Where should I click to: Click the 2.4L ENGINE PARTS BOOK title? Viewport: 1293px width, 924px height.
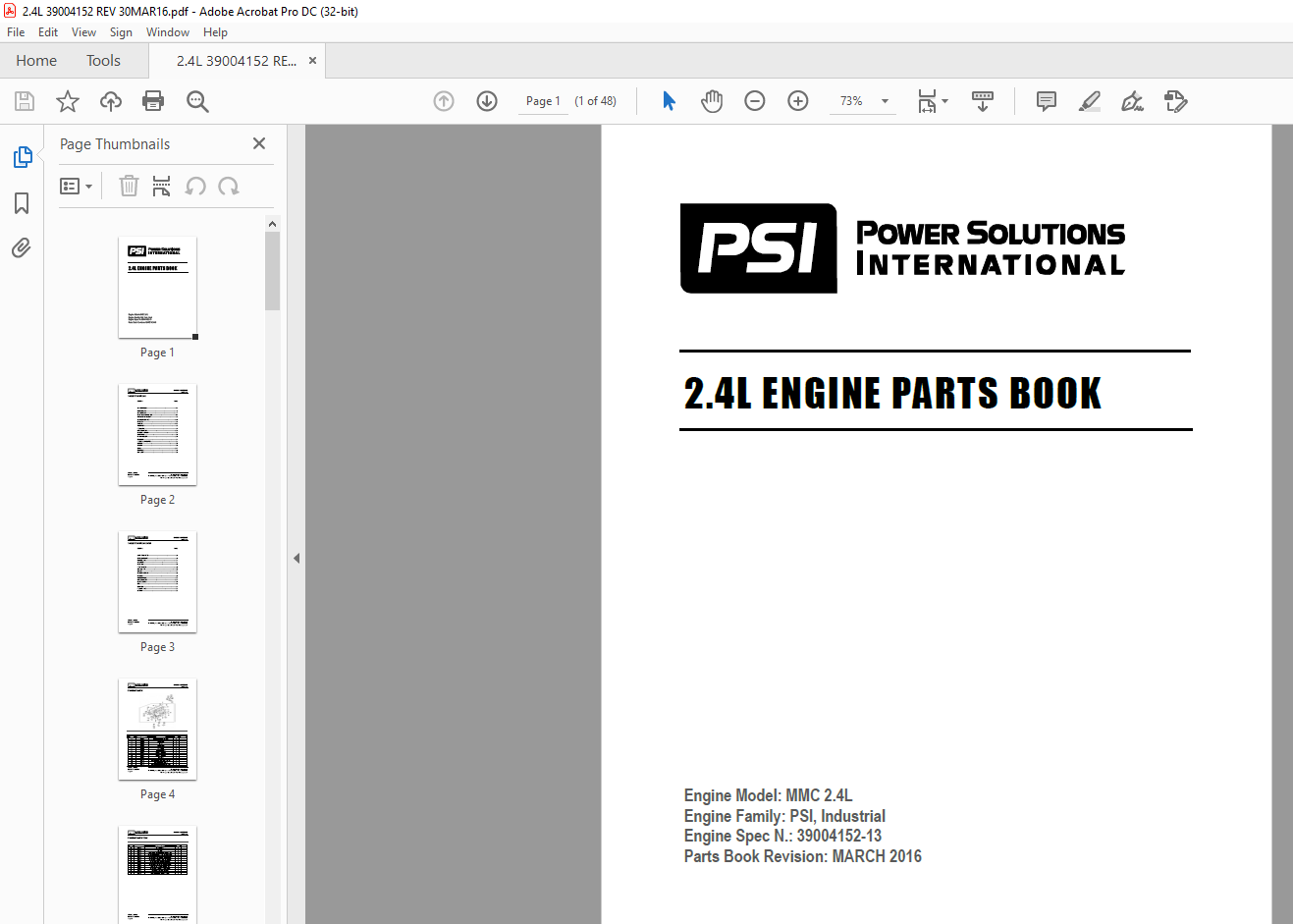(892, 394)
